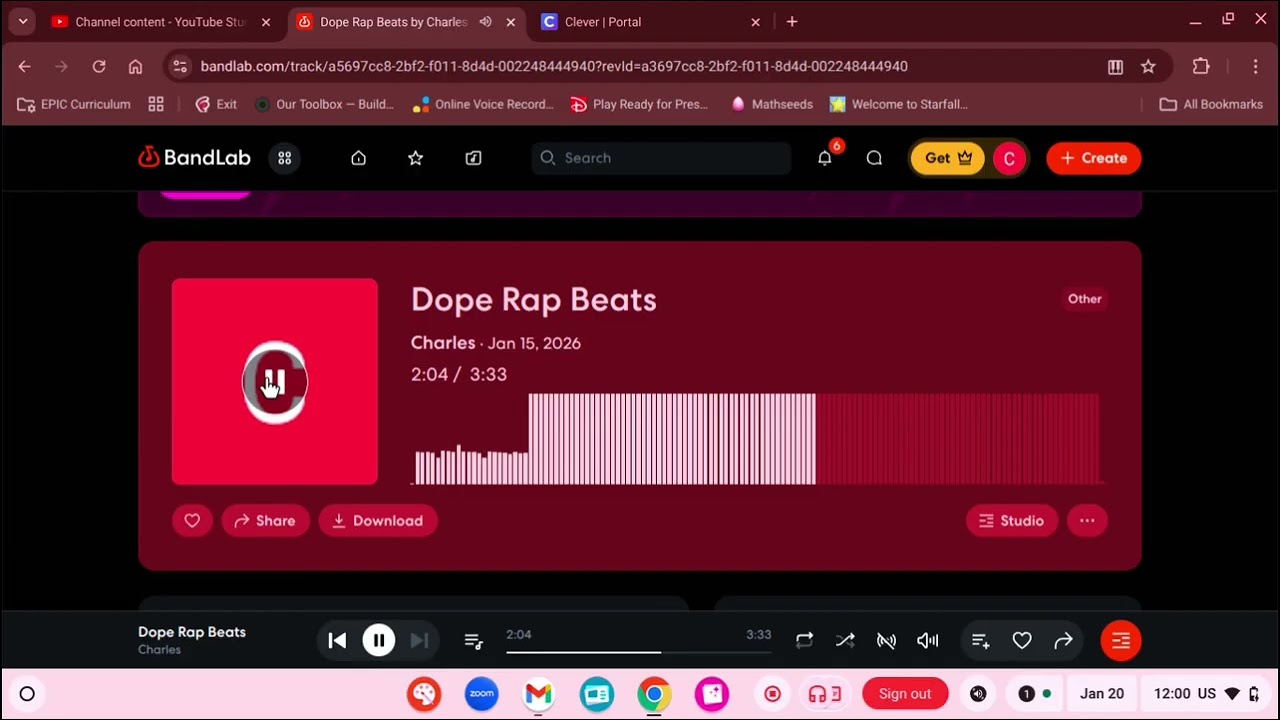Go back to the previous page
The image size is (1280, 720).
[25, 66]
